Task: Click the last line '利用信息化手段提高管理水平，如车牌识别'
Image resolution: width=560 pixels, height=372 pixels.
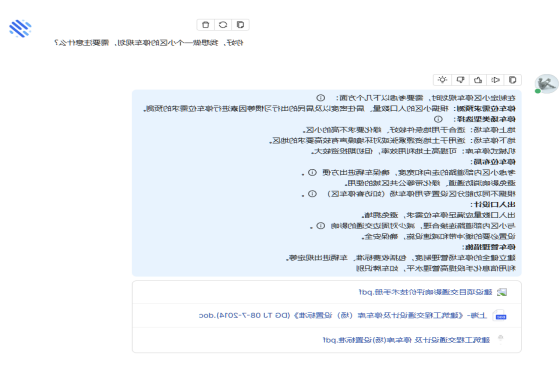Action: pos(436,268)
